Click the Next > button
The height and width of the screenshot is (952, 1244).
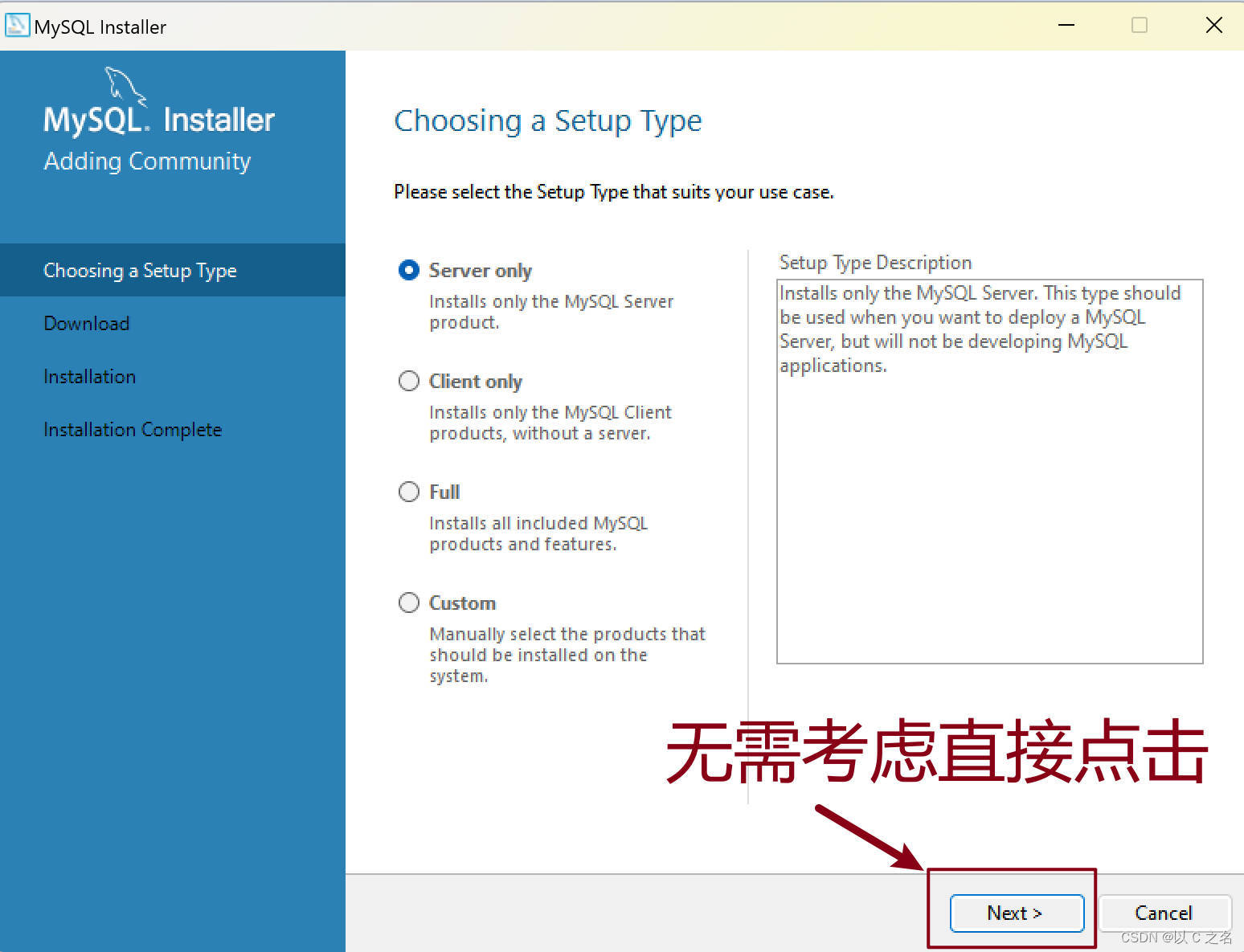[x=1017, y=913]
